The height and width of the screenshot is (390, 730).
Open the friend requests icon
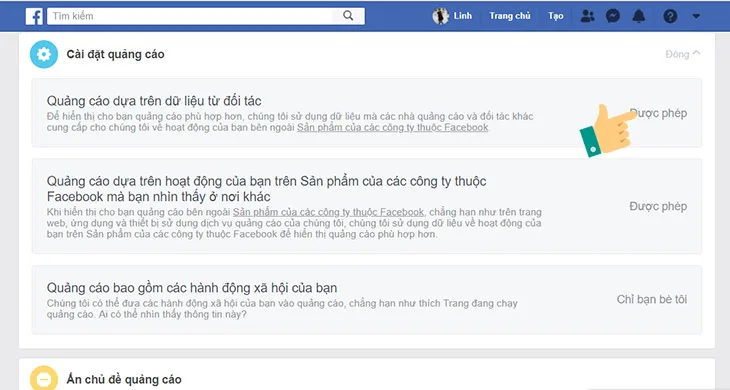(x=588, y=16)
